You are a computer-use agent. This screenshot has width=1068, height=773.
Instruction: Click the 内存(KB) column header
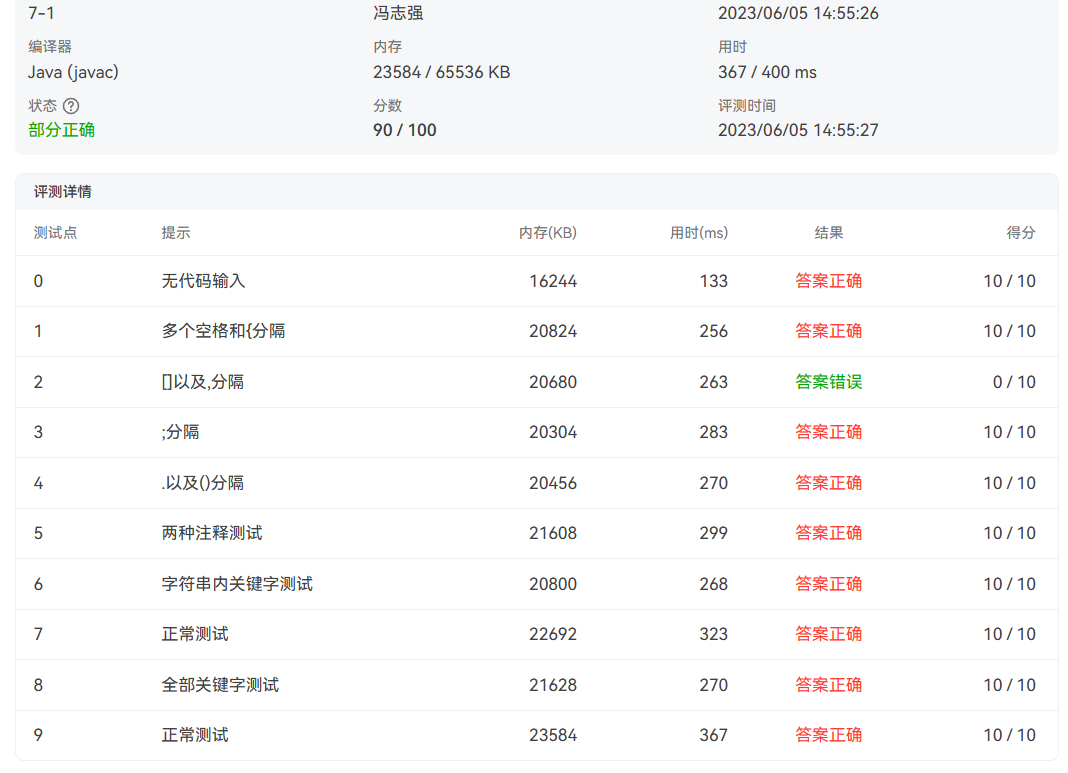coord(548,233)
